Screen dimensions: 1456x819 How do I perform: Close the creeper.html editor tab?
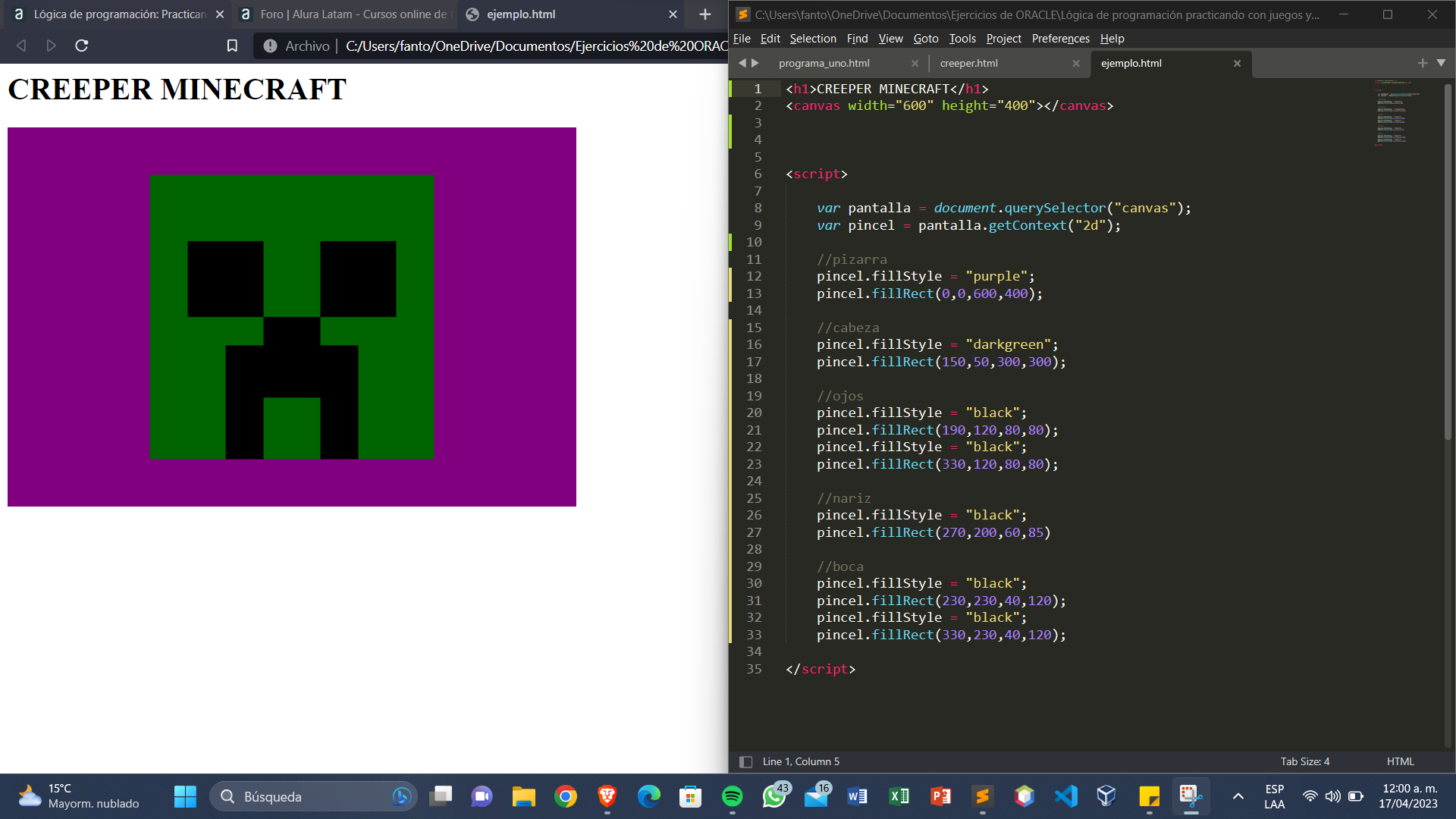1075,64
